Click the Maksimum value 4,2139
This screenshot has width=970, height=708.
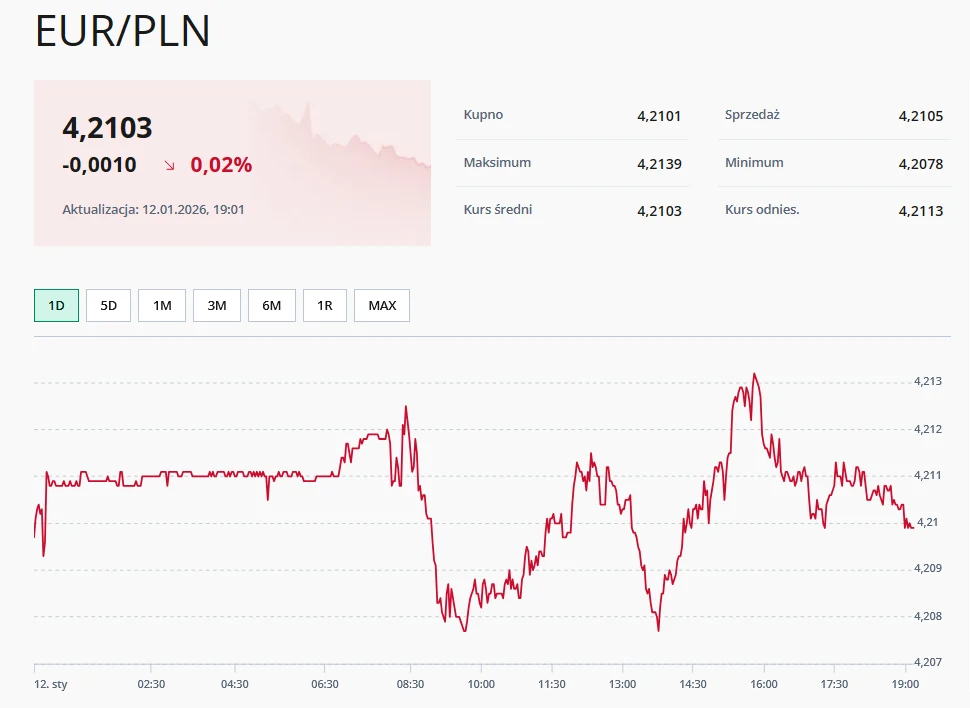(x=659, y=163)
